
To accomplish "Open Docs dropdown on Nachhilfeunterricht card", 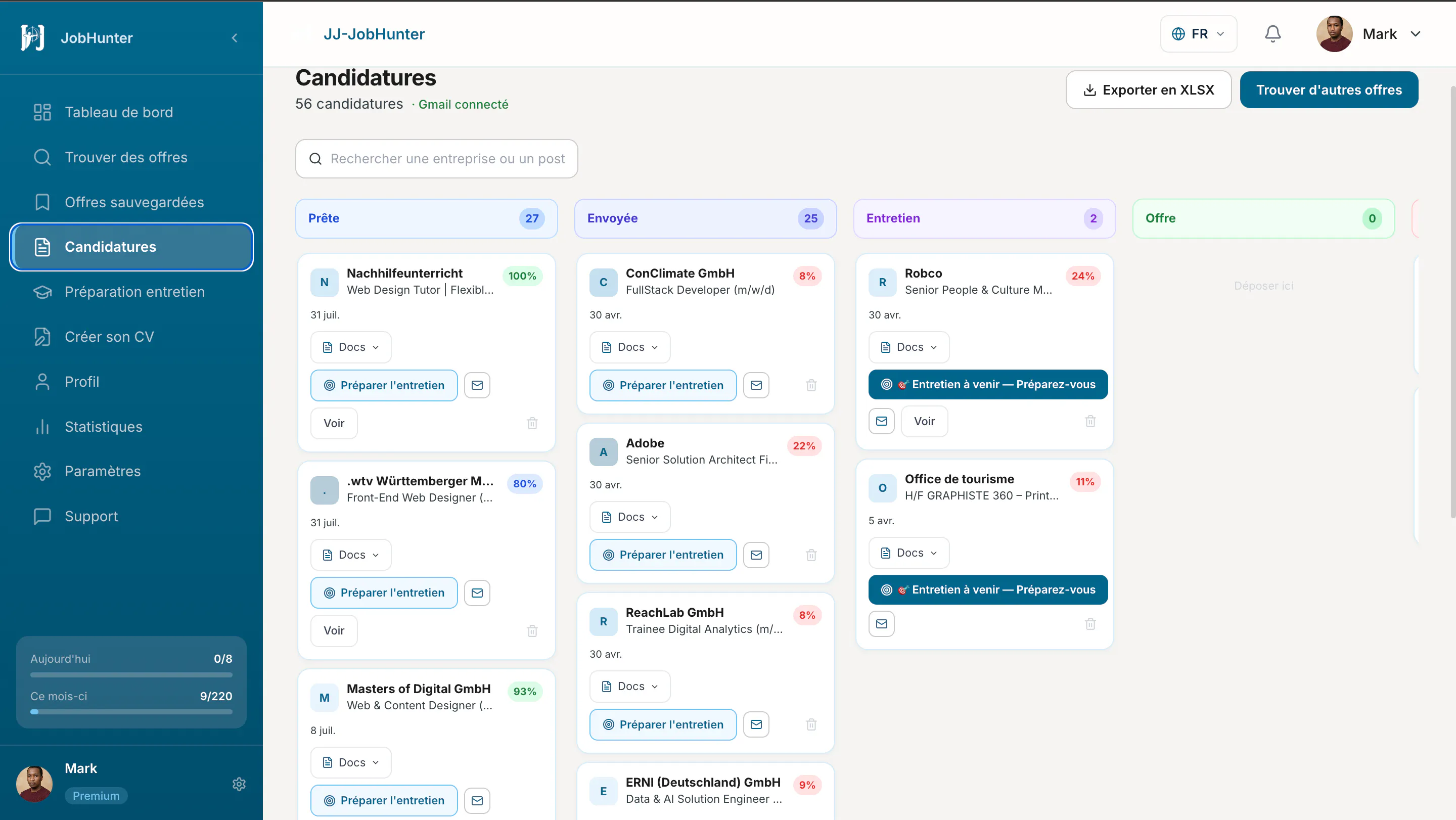I will click(350, 347).
